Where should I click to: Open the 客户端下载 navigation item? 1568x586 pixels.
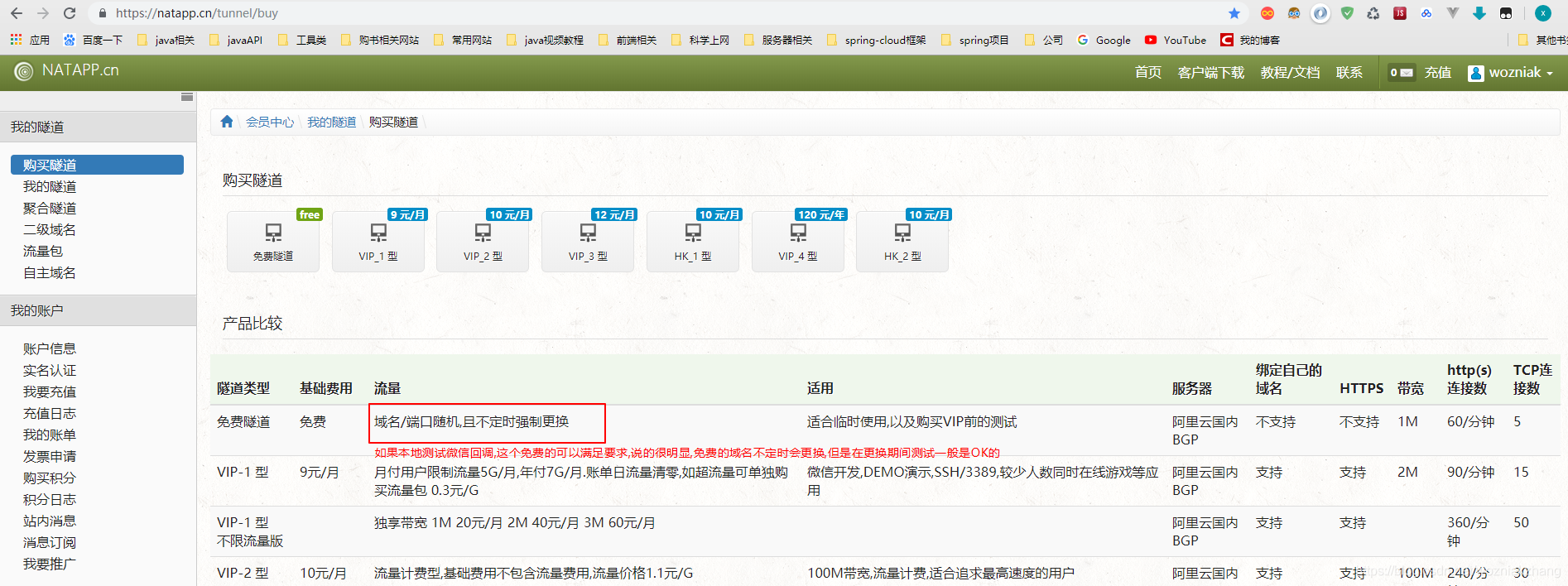pos(1210,73)
